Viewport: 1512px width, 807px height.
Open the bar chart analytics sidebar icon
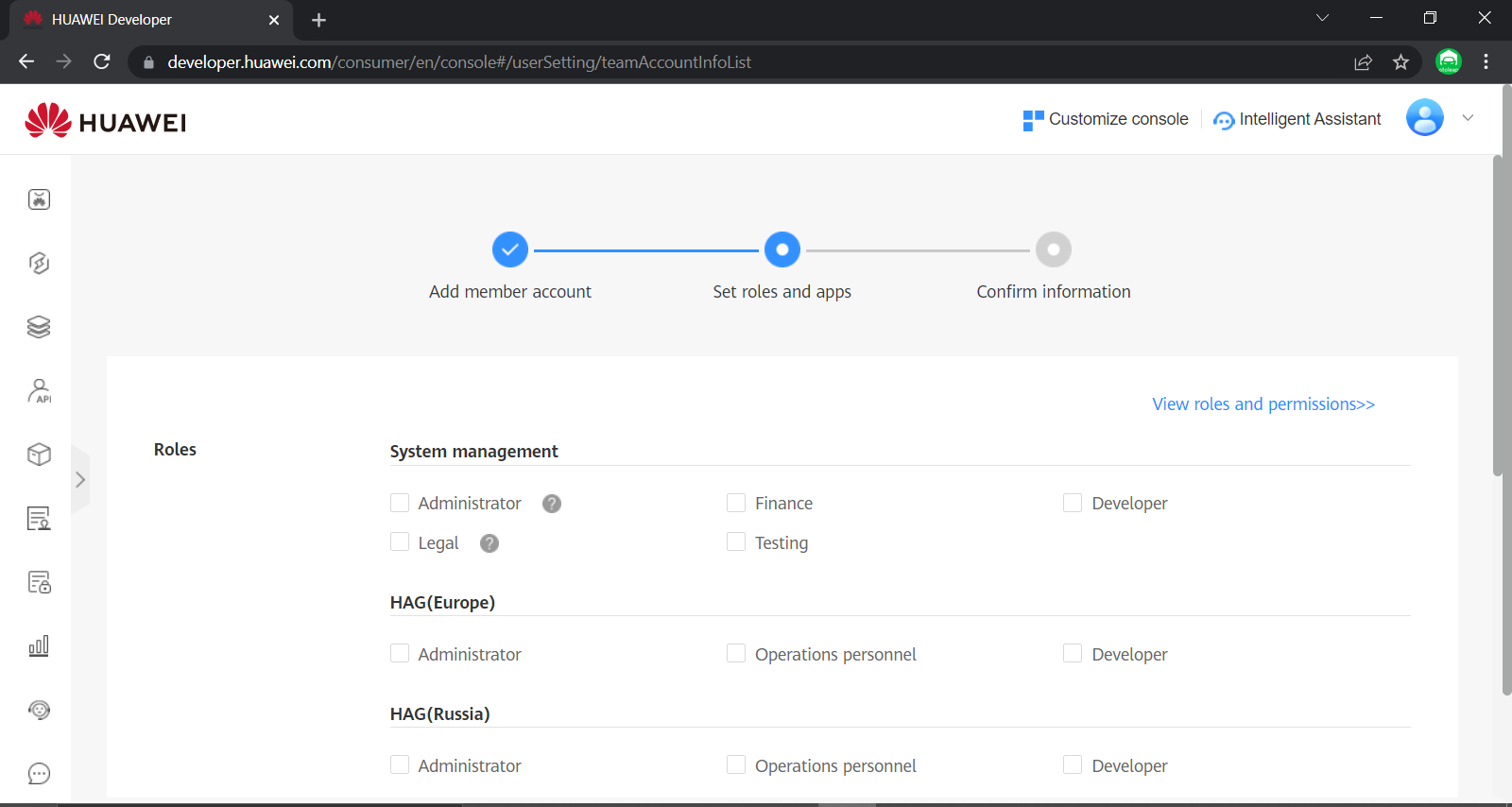tap(39, 646)
